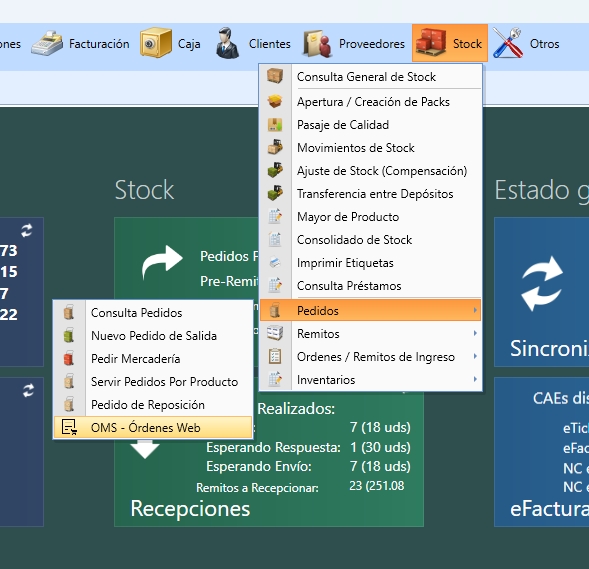The width and height of the screenshot is (589, 569).
Task: Click the Facturación cash register icon
Action: point(47,44)
